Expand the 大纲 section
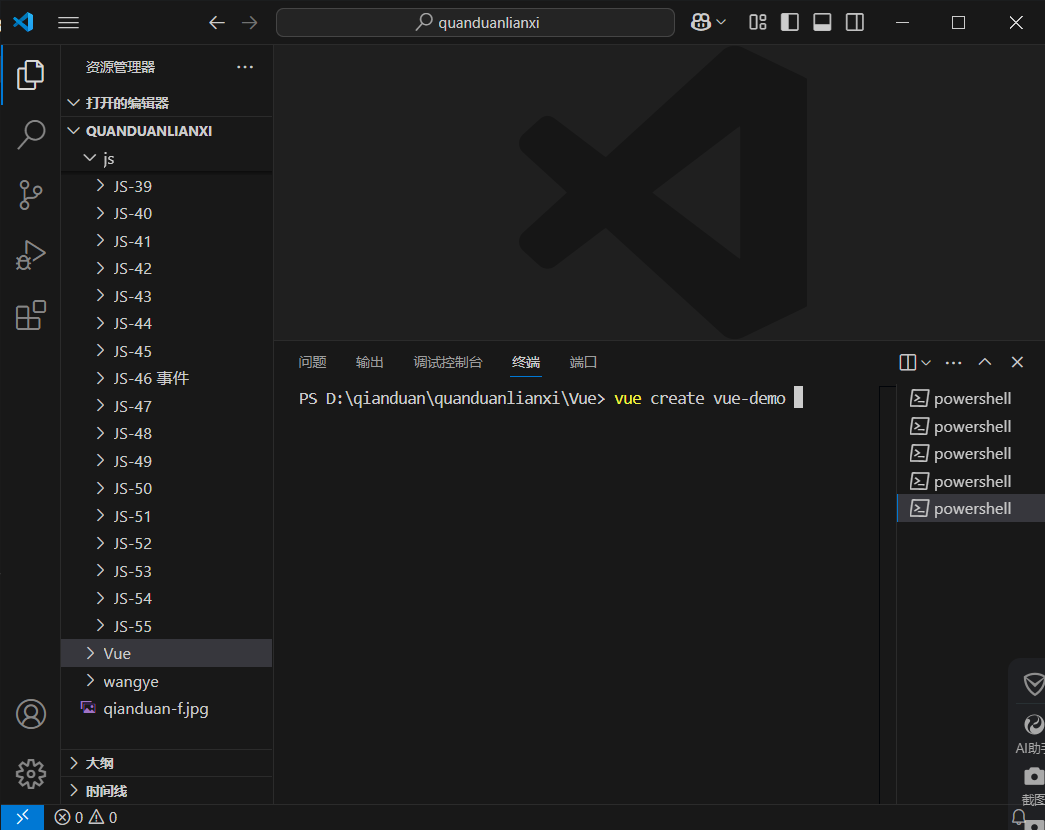 [x=167, y=763]
